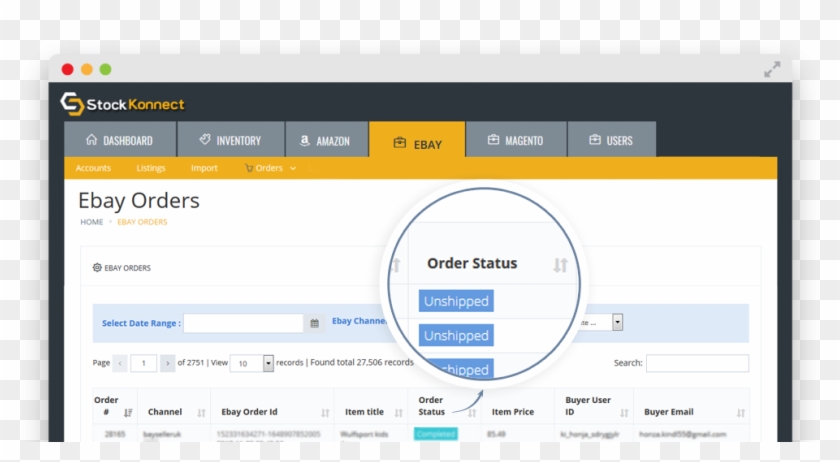Click the Amazon 'a' logo icon
This screenshot has height=462, width=840.
point(304,140)
